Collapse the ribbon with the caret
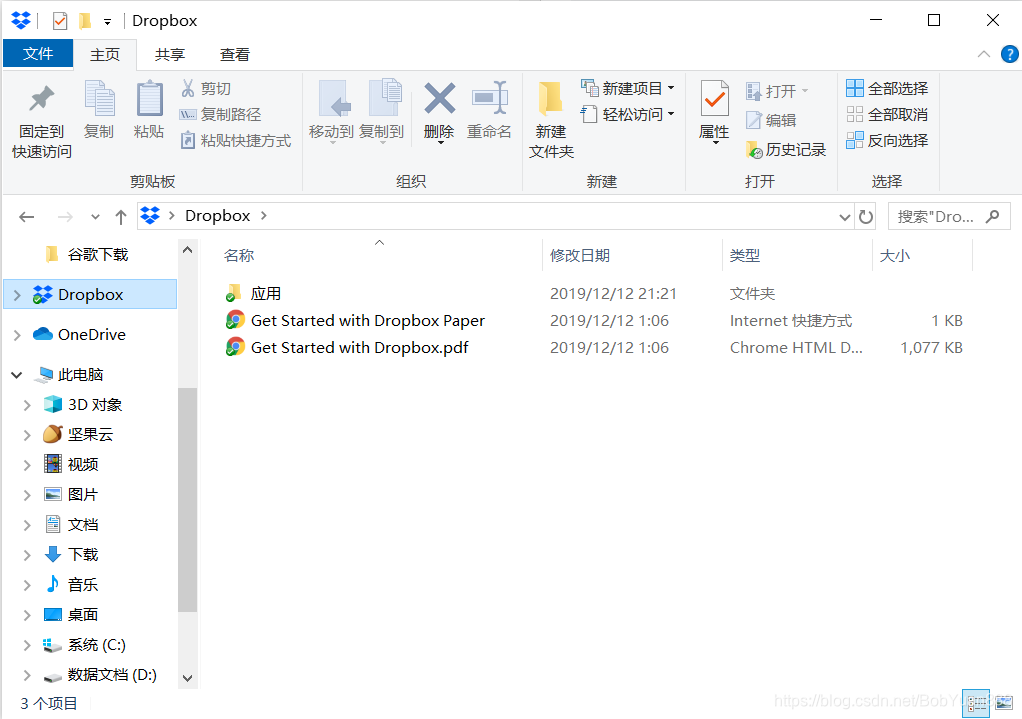Image resolution: width=1022 pixels, height=719 pixels. pyautogui.click(x=984, y=54)
